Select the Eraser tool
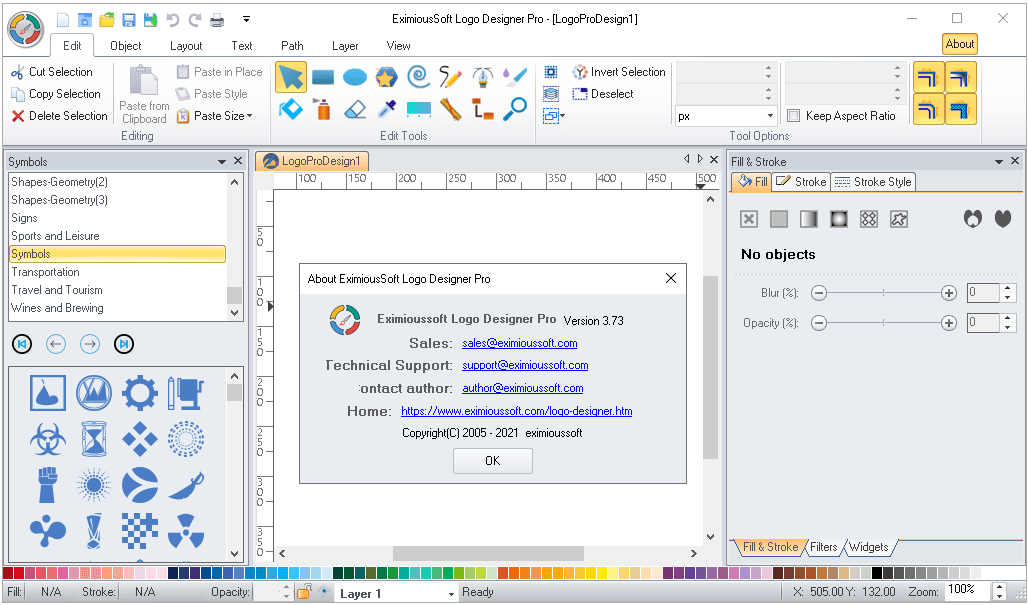 pyautogui.click(x=355, y=109)
